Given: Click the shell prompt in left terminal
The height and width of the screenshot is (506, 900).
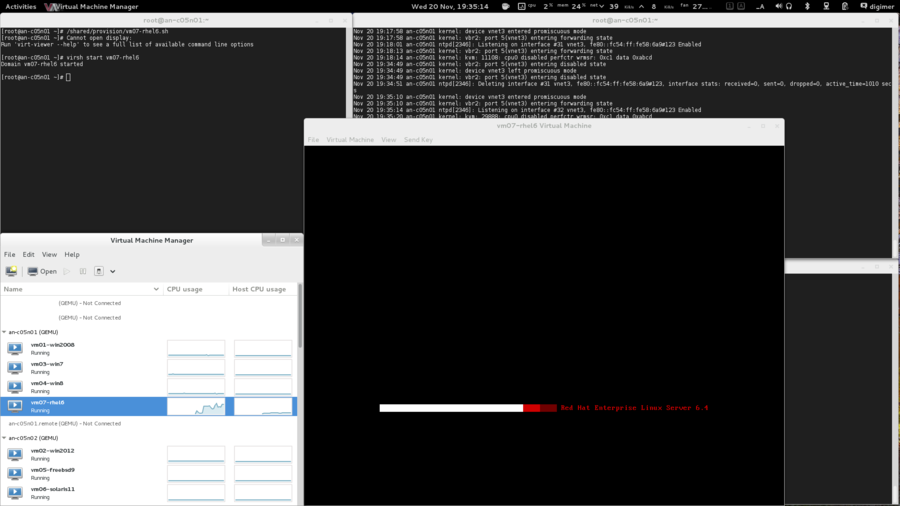Looking at the screenshot, I should [35, 77].
